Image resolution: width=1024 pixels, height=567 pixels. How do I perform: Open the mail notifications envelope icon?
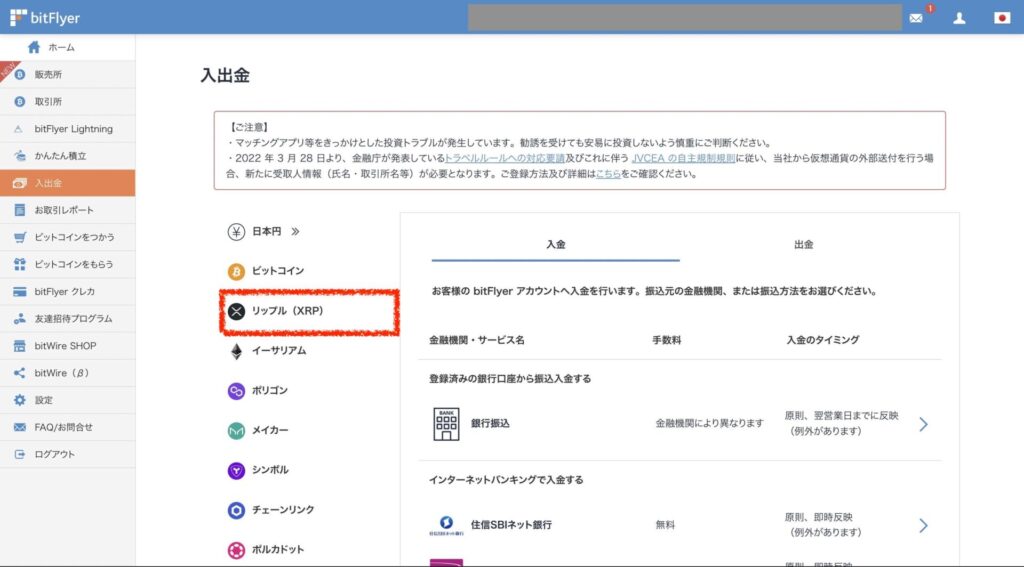[916, 18]
